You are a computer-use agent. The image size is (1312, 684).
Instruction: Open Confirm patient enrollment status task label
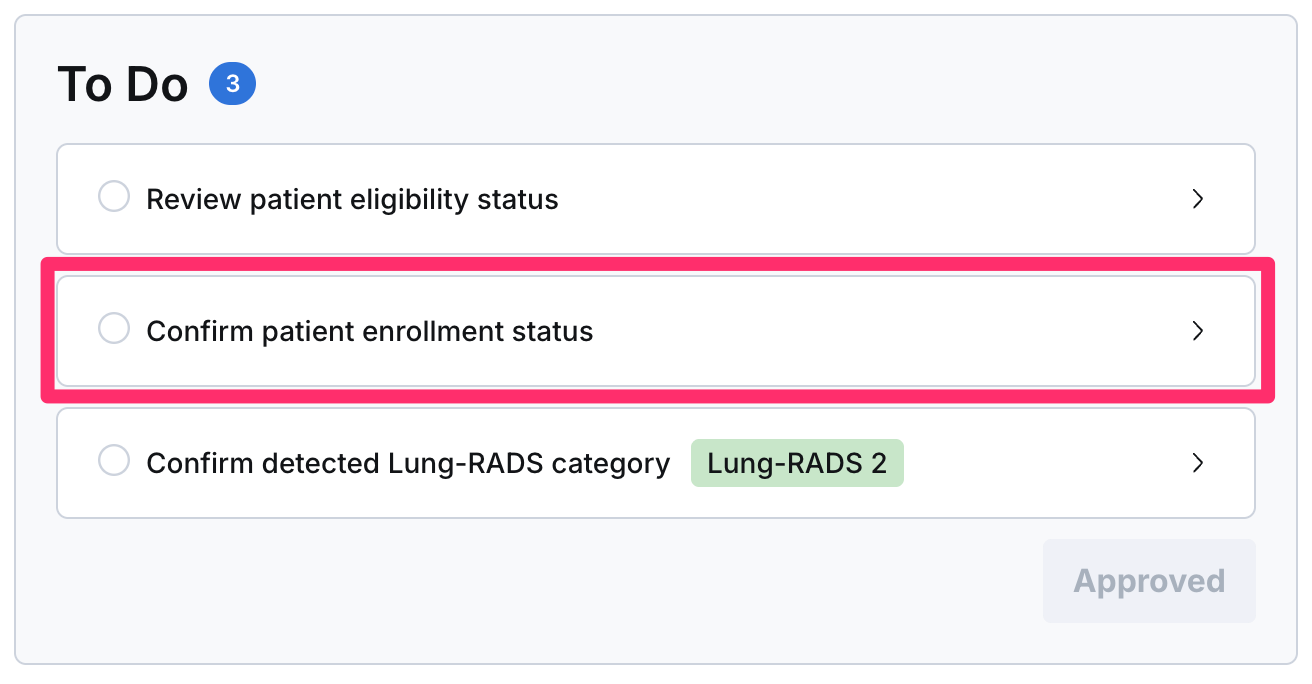[370, 331]
